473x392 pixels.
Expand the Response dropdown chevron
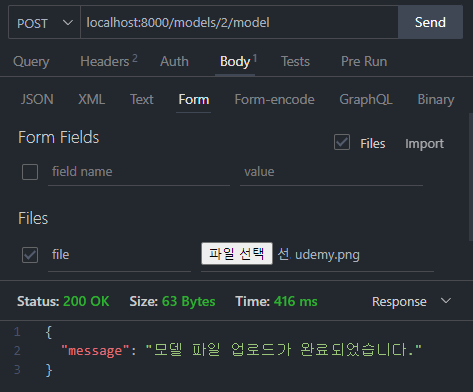tap(446, 301)
